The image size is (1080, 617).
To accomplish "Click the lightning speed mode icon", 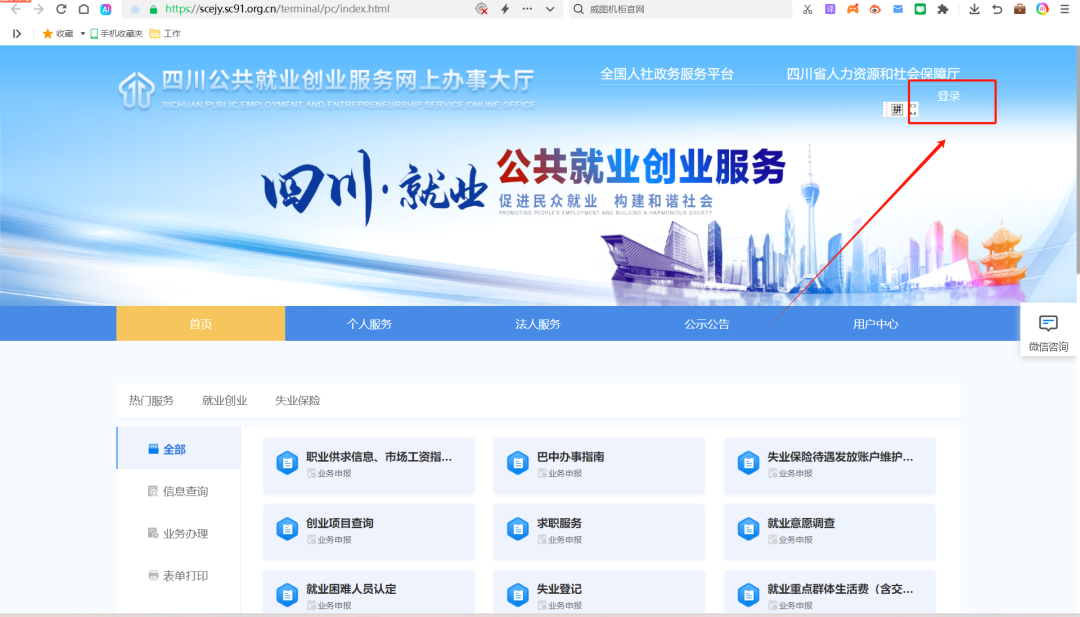I will 504,9.
